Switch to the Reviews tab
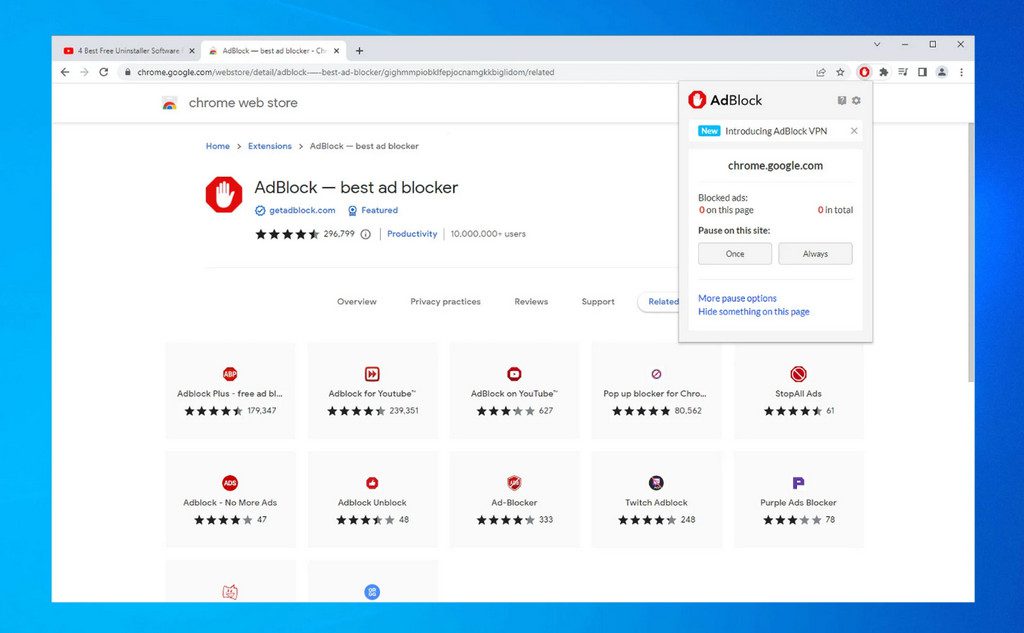1024x633 pixels. pos(531,302)
